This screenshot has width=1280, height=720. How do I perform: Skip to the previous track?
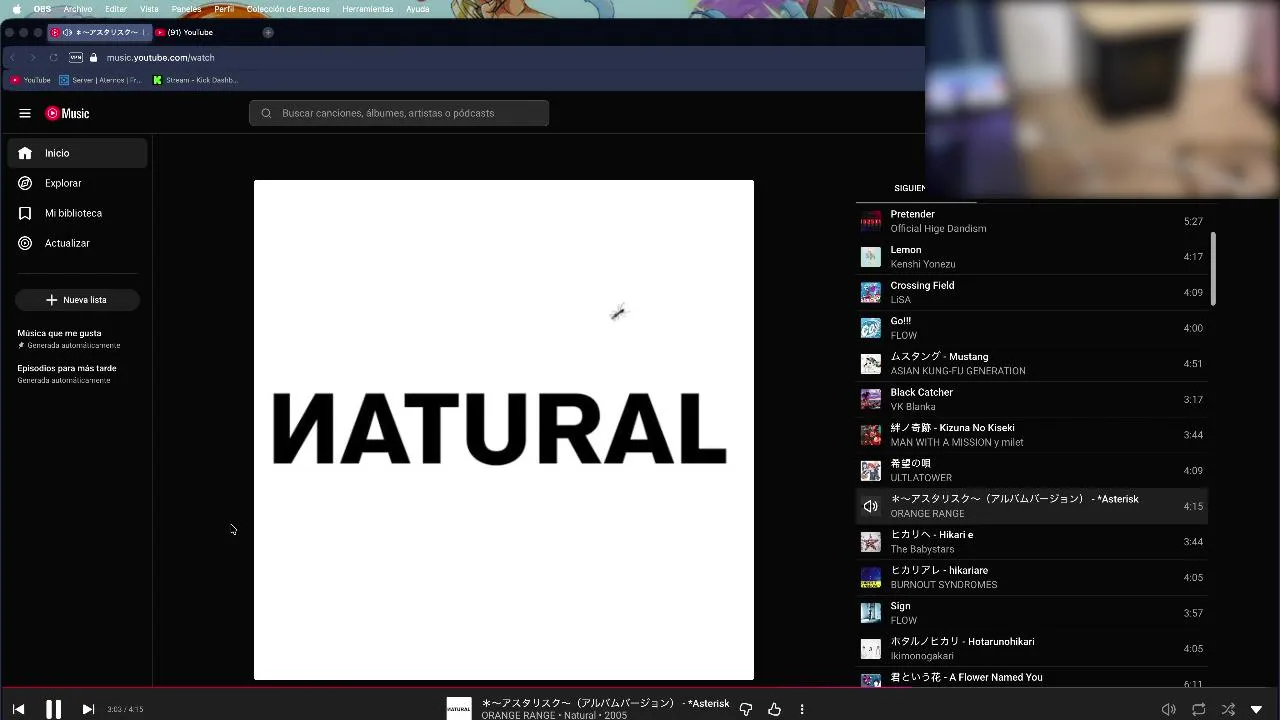pos(18,709)
